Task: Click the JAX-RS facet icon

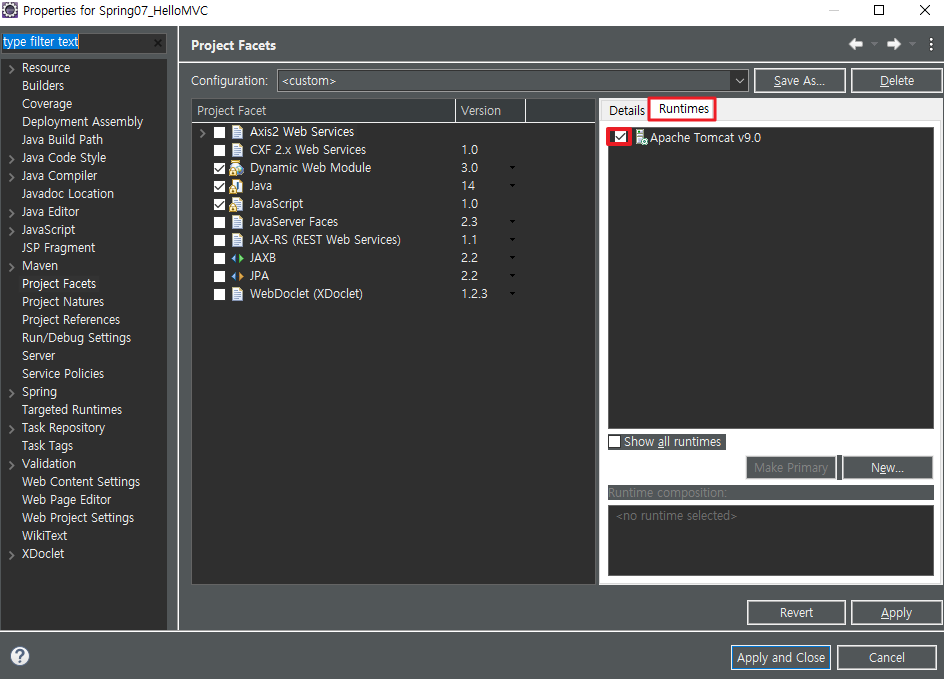Action: [x=238, y=240]
